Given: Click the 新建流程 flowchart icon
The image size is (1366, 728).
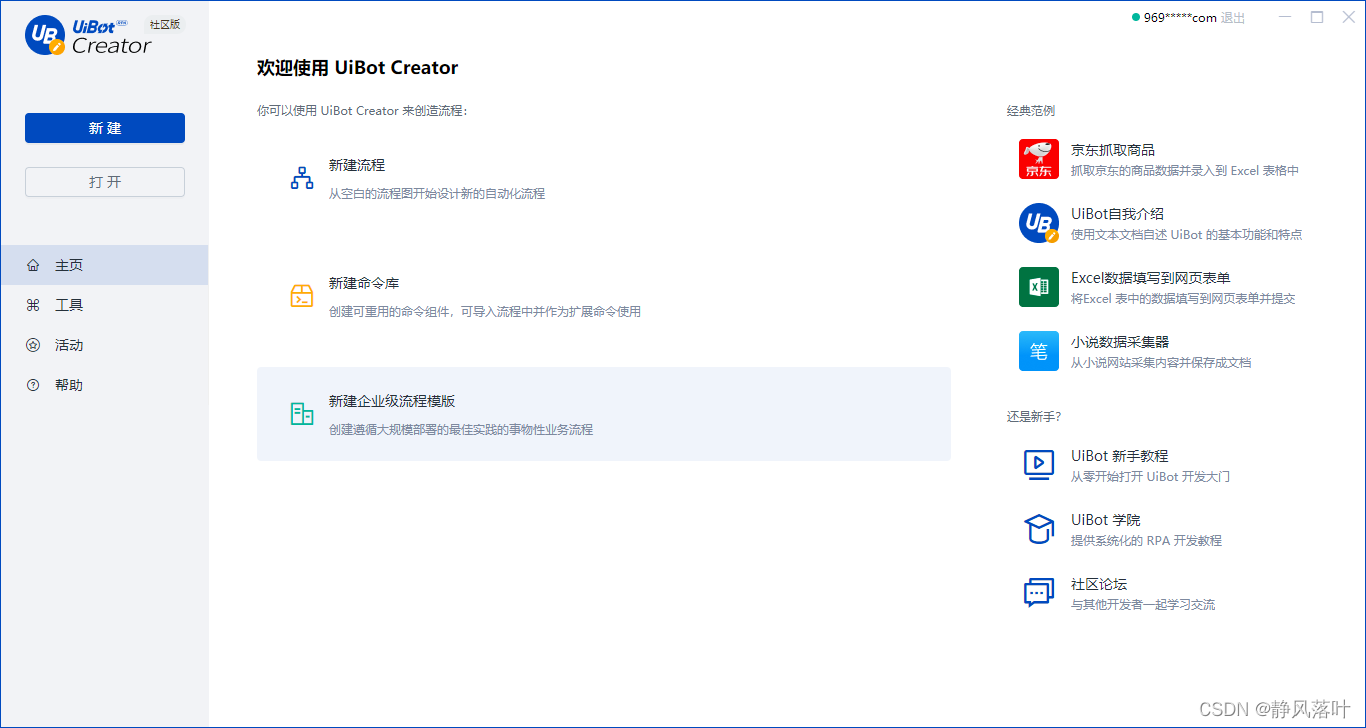Looking at the screenshot, I should click(x=302, y=179).
